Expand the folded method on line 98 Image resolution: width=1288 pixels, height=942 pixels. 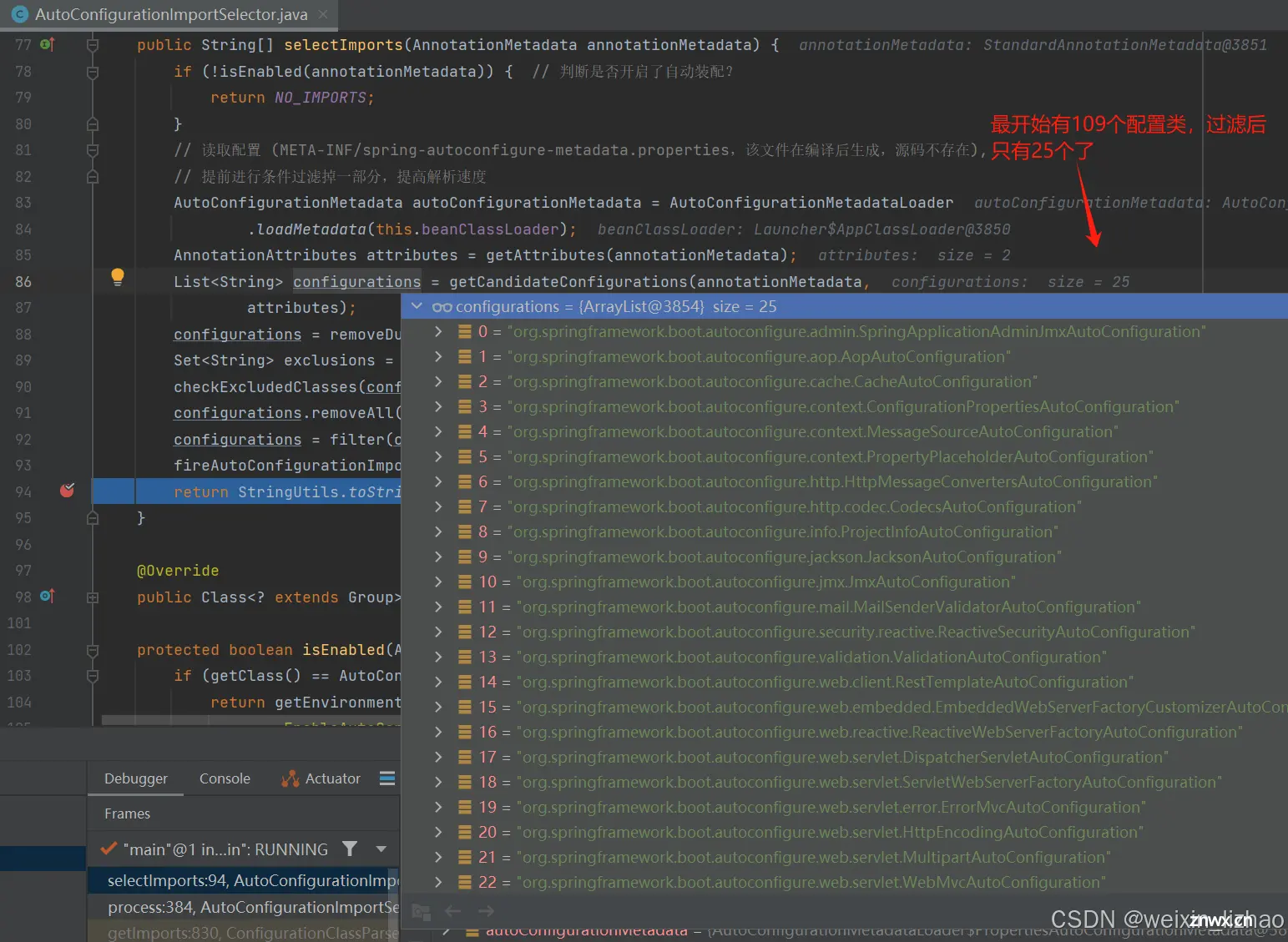pyautogui.click(x=93, y=597)
